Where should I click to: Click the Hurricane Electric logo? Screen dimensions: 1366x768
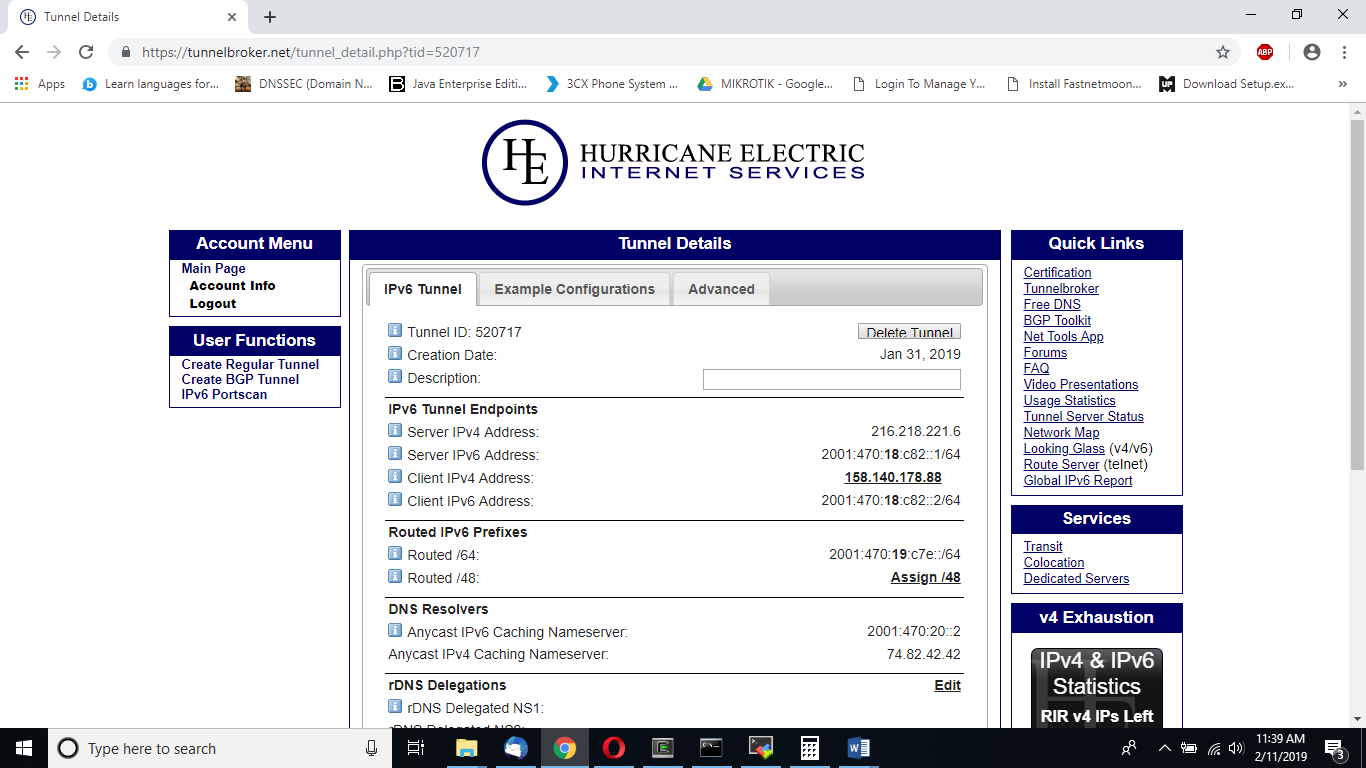point(673,162)
